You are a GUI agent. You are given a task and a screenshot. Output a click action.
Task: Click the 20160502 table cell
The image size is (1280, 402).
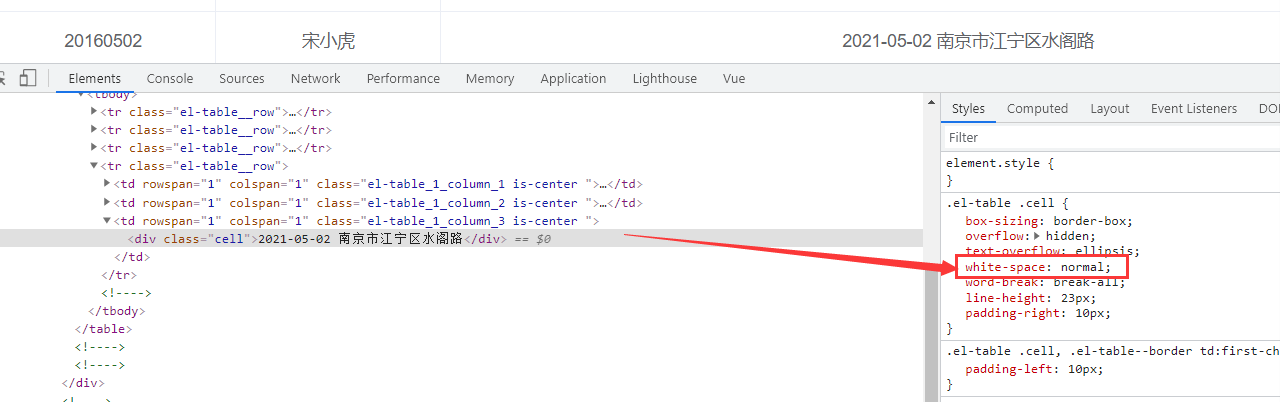(103, 41)
